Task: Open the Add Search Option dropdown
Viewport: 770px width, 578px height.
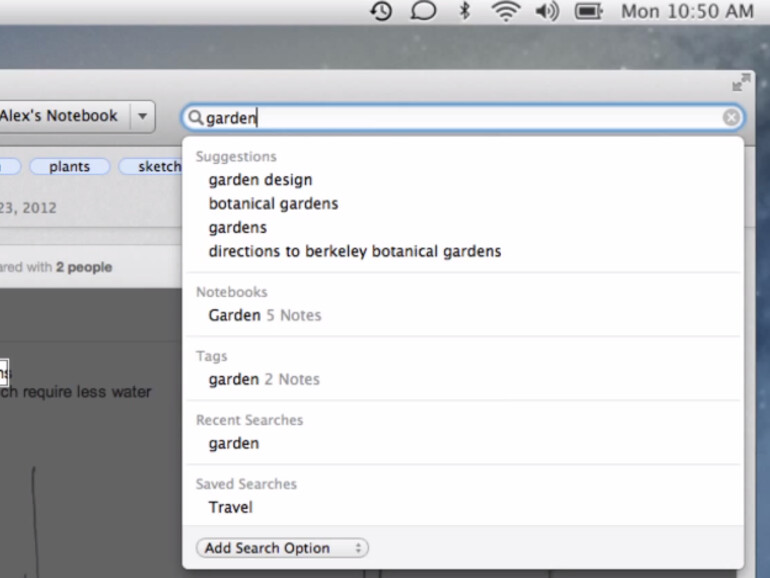Action: click(282, 548)
